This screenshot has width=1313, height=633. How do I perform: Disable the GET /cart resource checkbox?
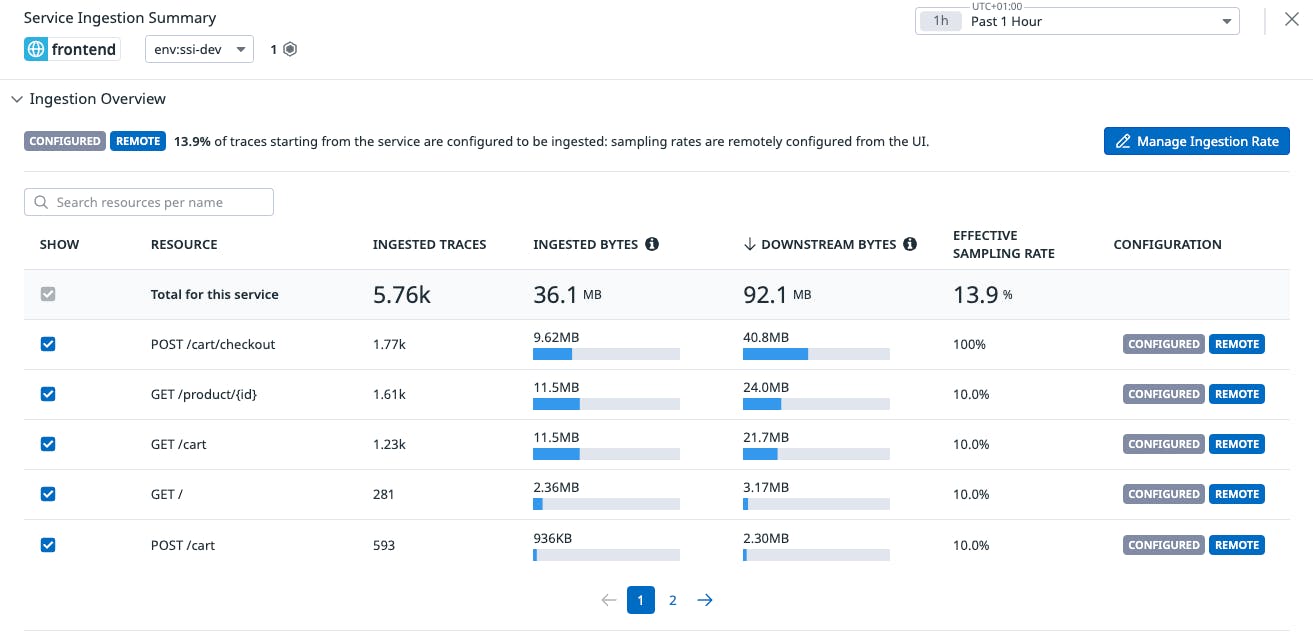(47, 444)
